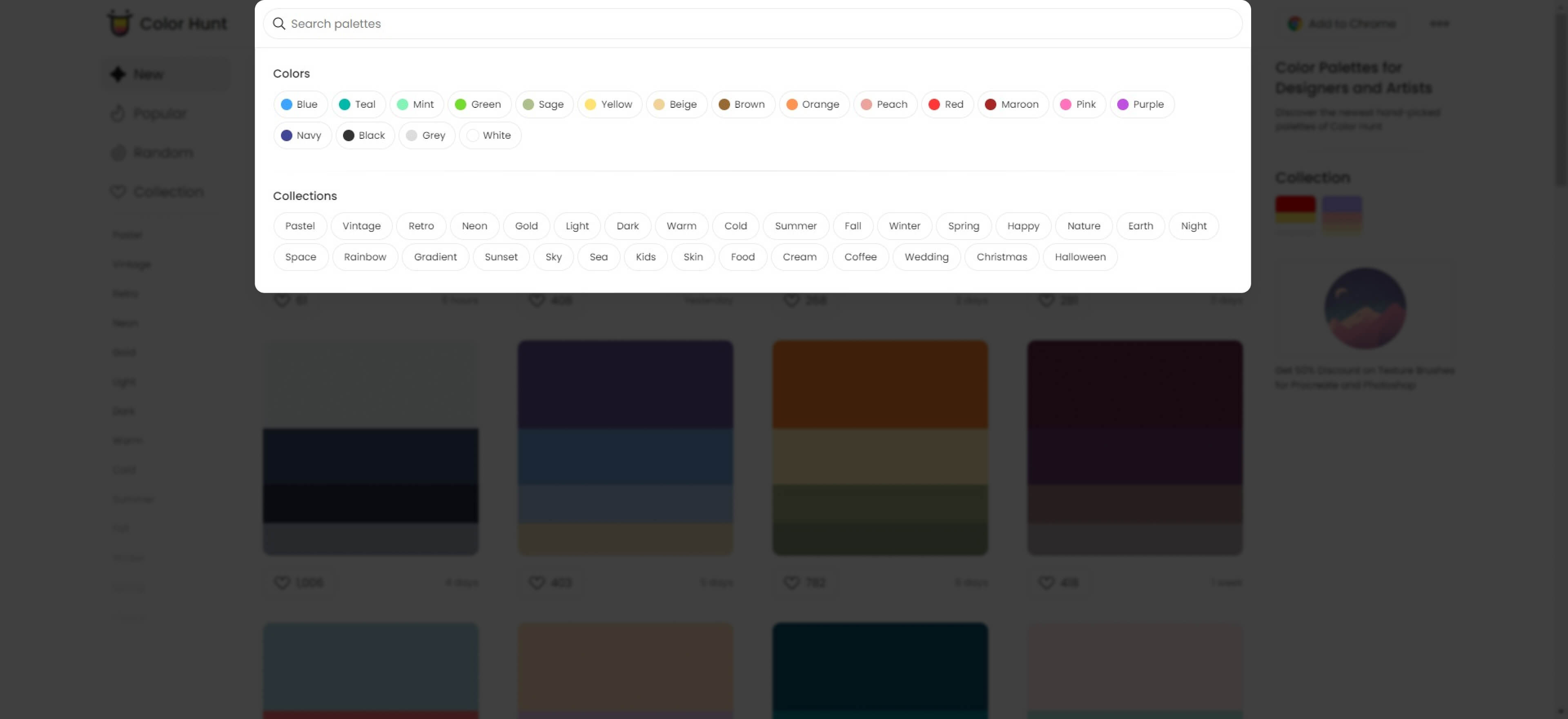This screenshot has height=719, width=1568.
Task: Open the Pastel collection tag
Action: click(x=299, y=226)
